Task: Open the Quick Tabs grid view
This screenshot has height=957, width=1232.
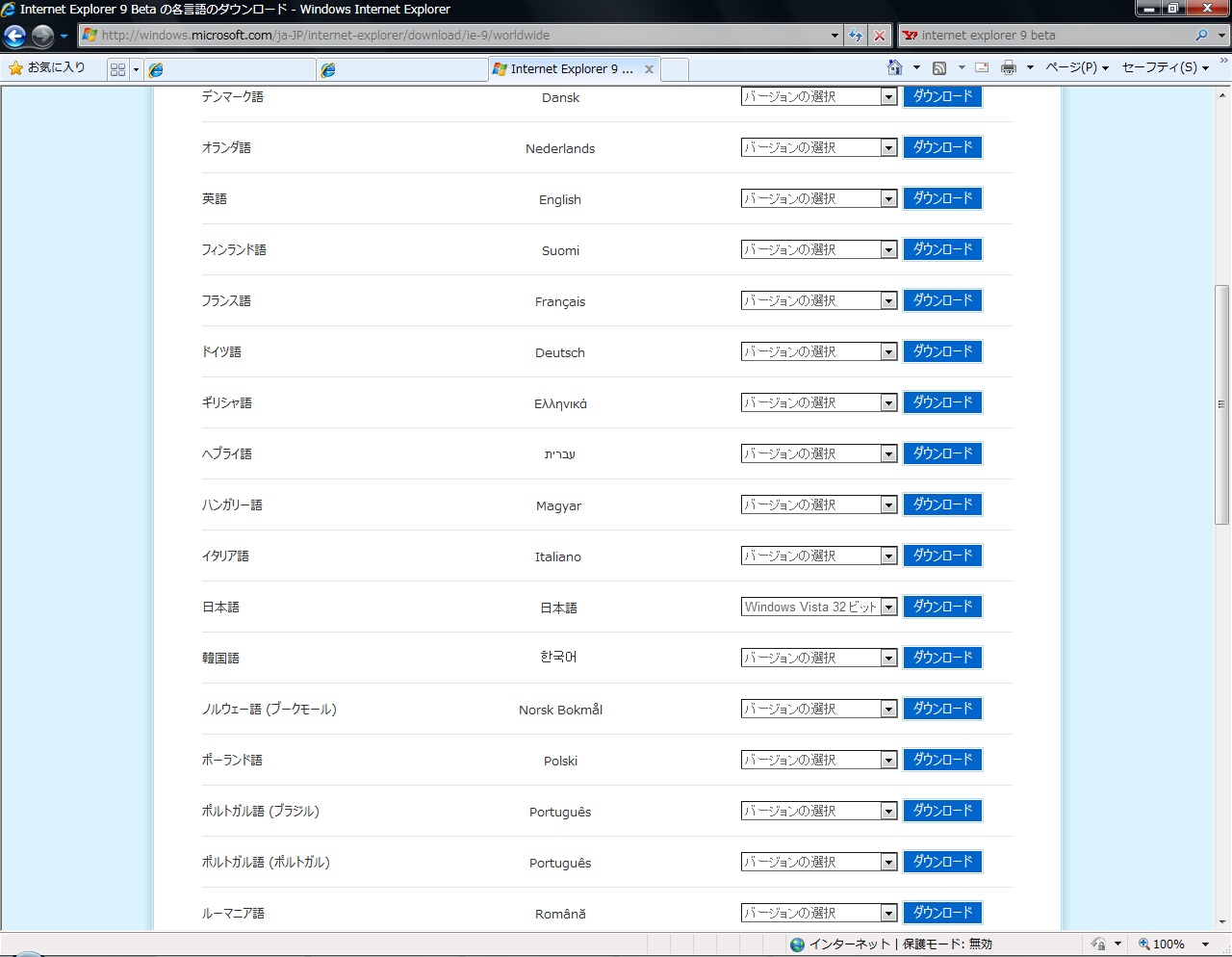Action: 117,69
